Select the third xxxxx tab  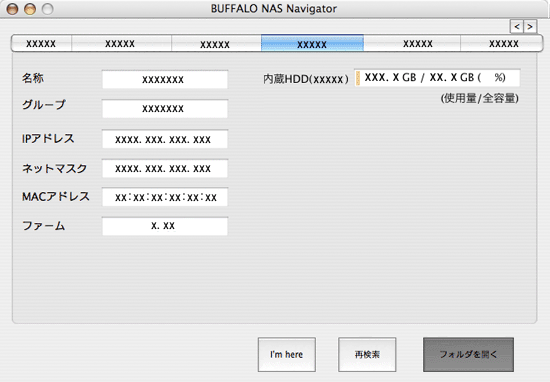point(216,43)
